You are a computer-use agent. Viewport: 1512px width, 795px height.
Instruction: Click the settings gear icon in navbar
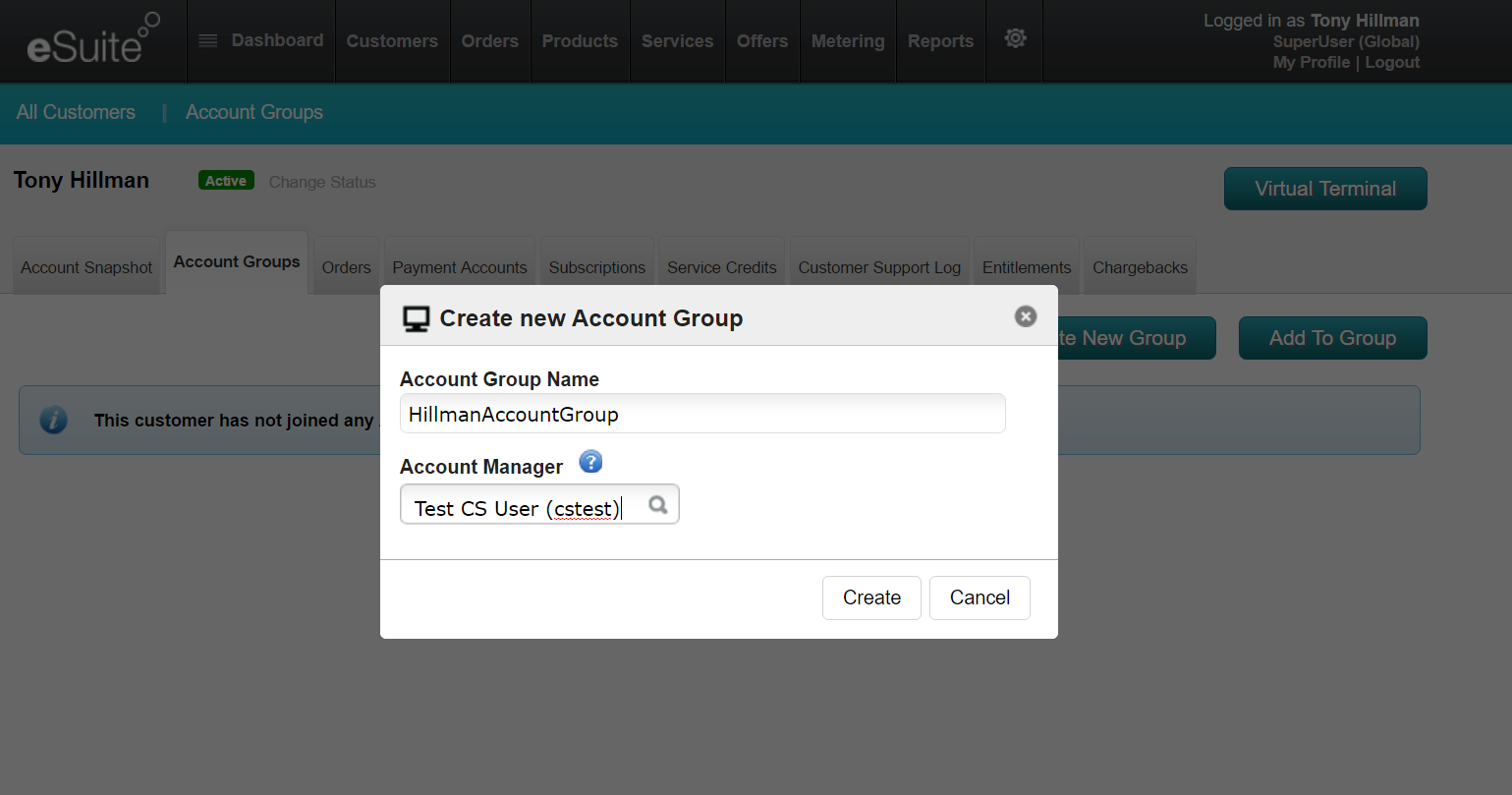point(1015,38)
